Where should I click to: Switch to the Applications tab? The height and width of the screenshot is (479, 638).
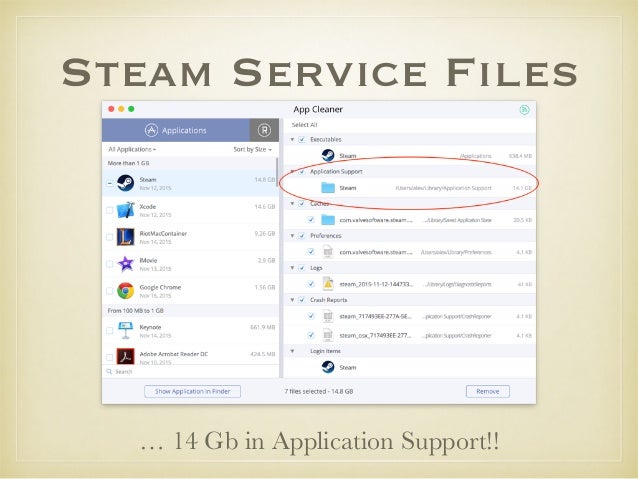[x=175, y=130]
